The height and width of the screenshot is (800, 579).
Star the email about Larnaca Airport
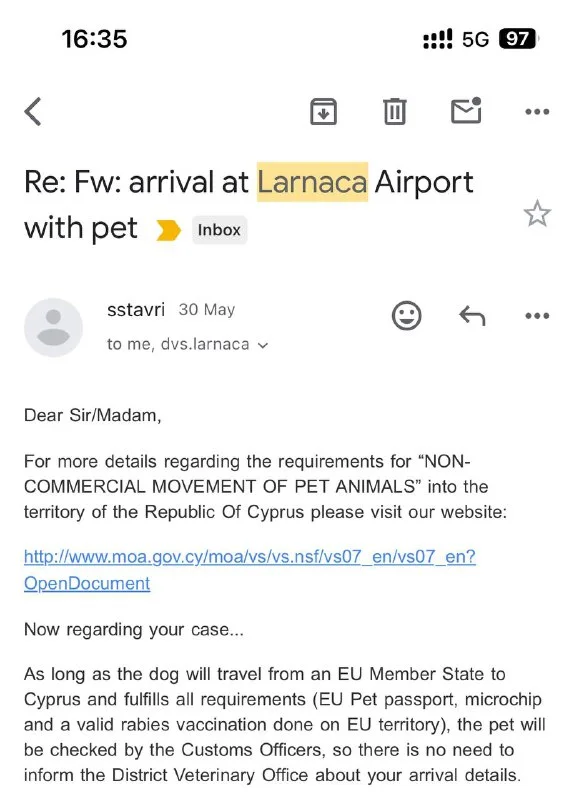537,214
